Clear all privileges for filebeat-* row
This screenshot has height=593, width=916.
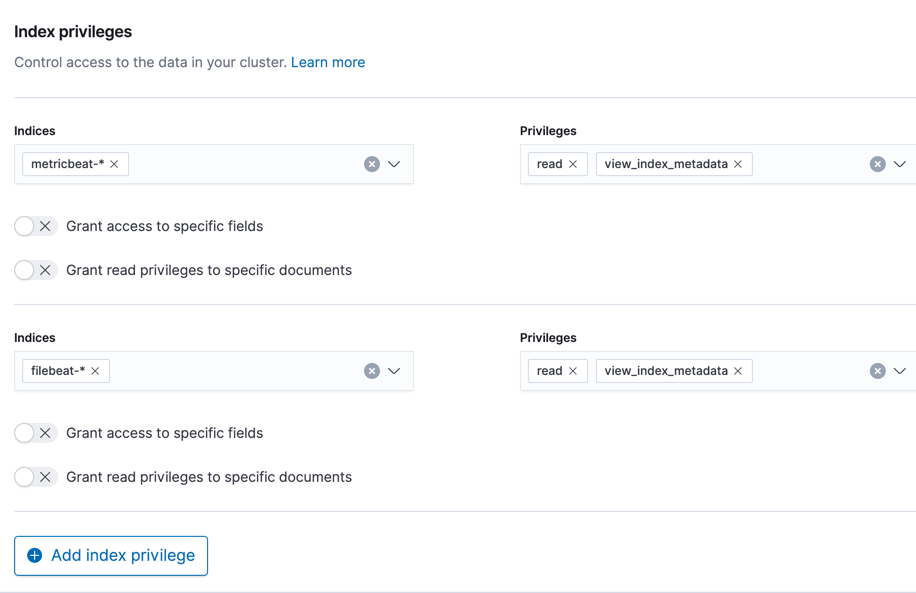click(x=877, y=371)
